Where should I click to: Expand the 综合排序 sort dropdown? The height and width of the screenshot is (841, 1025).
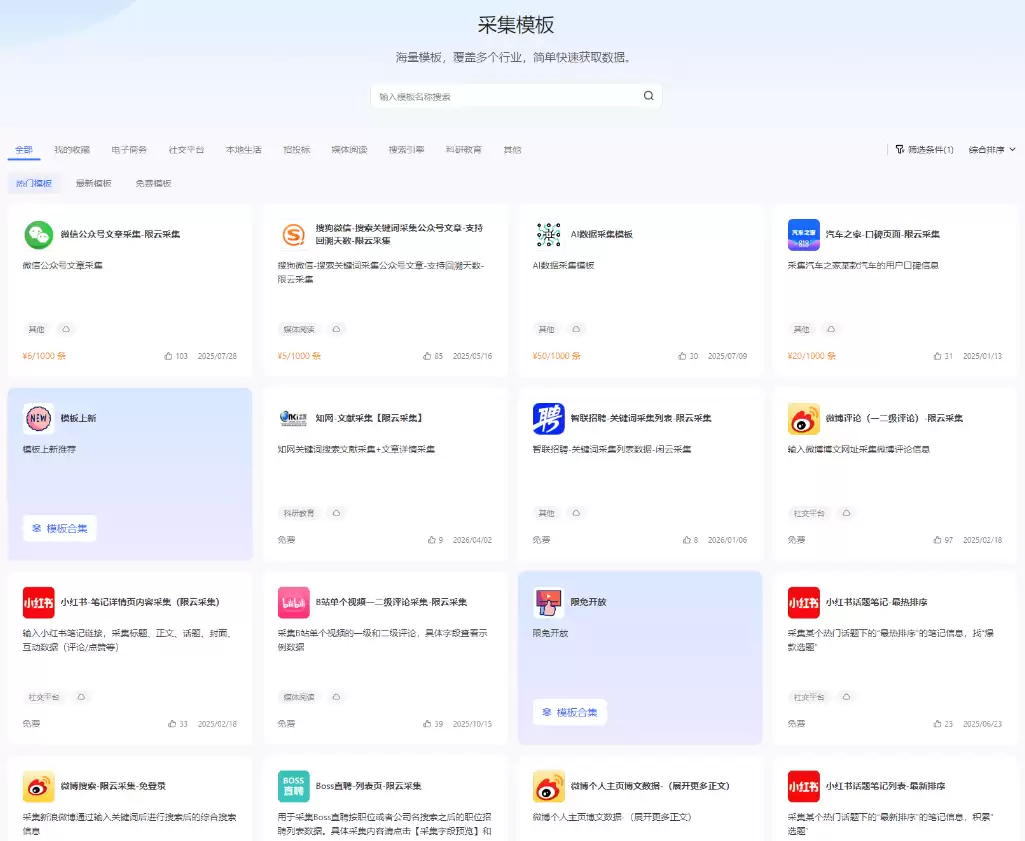[992, 150]
